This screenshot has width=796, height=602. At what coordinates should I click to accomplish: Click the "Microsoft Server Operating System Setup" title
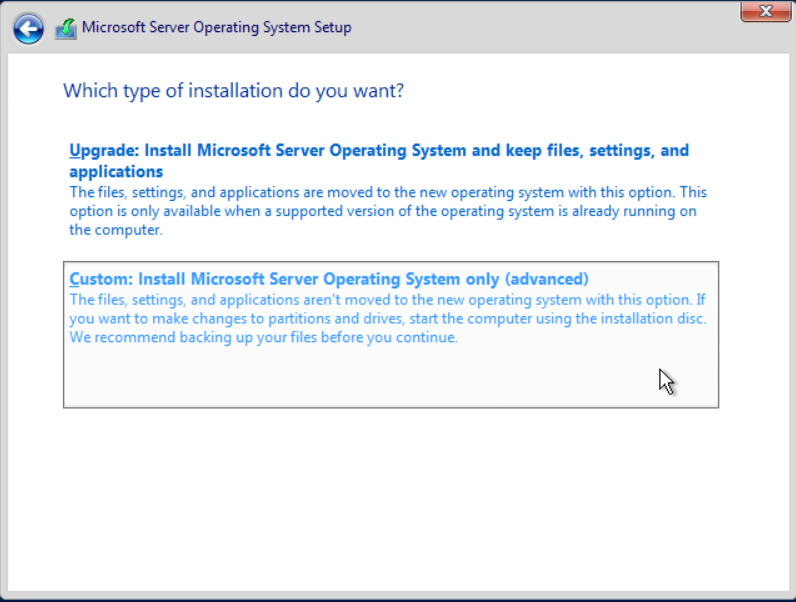point(216,28)
